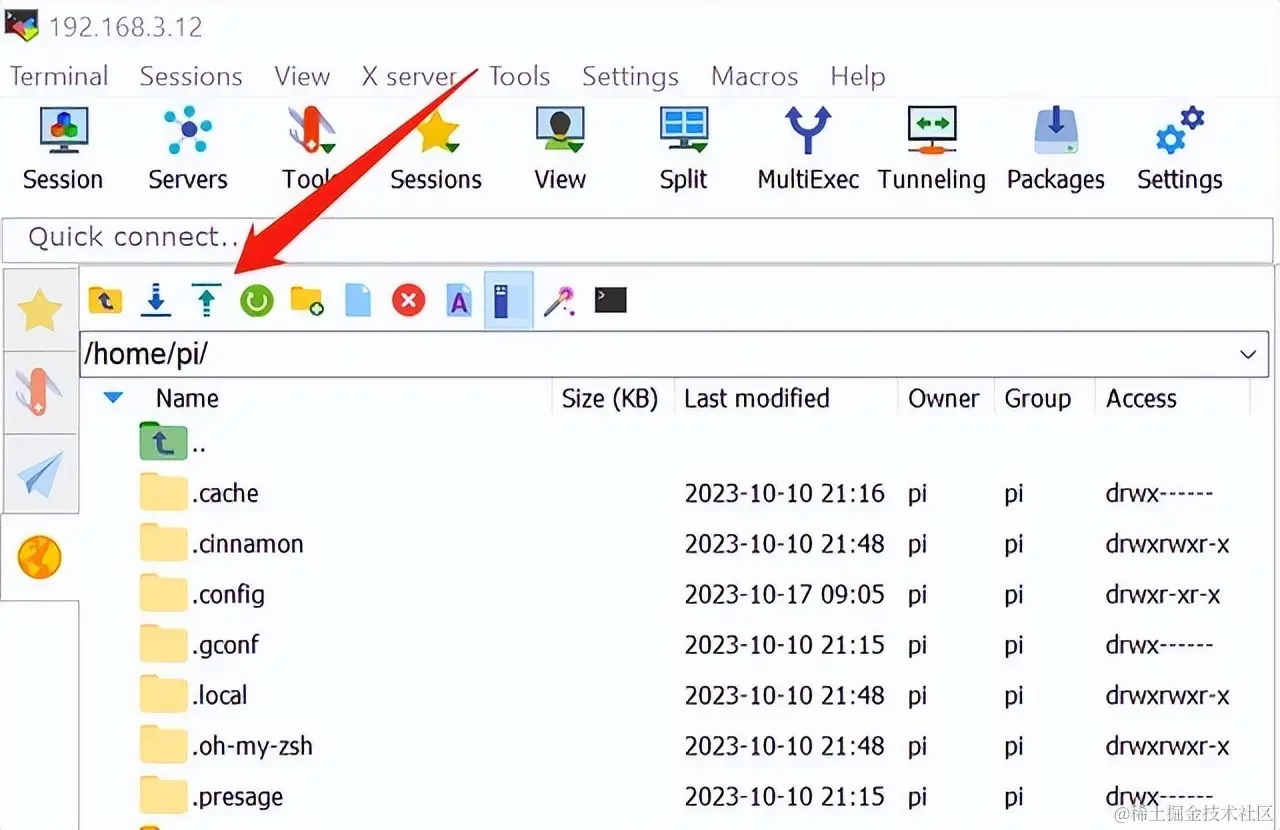This screenshot has height=830, width=1280.
Task: Select the .gconf folder
Action: click(199, 645)
